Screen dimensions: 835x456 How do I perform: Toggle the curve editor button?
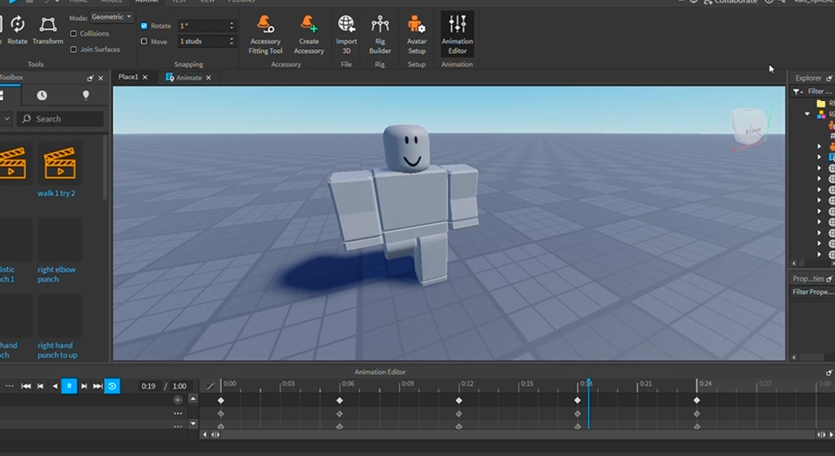pos(210,386)
